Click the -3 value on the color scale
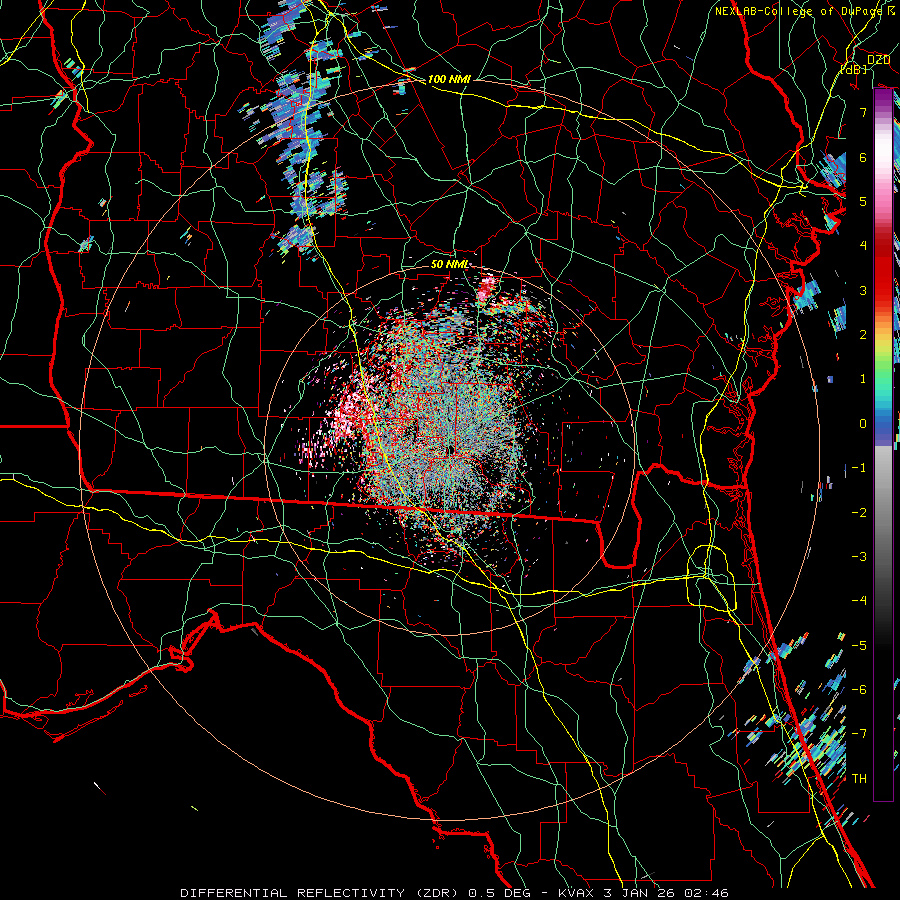This screenshot has width=900, height=900. pos(859,556)
